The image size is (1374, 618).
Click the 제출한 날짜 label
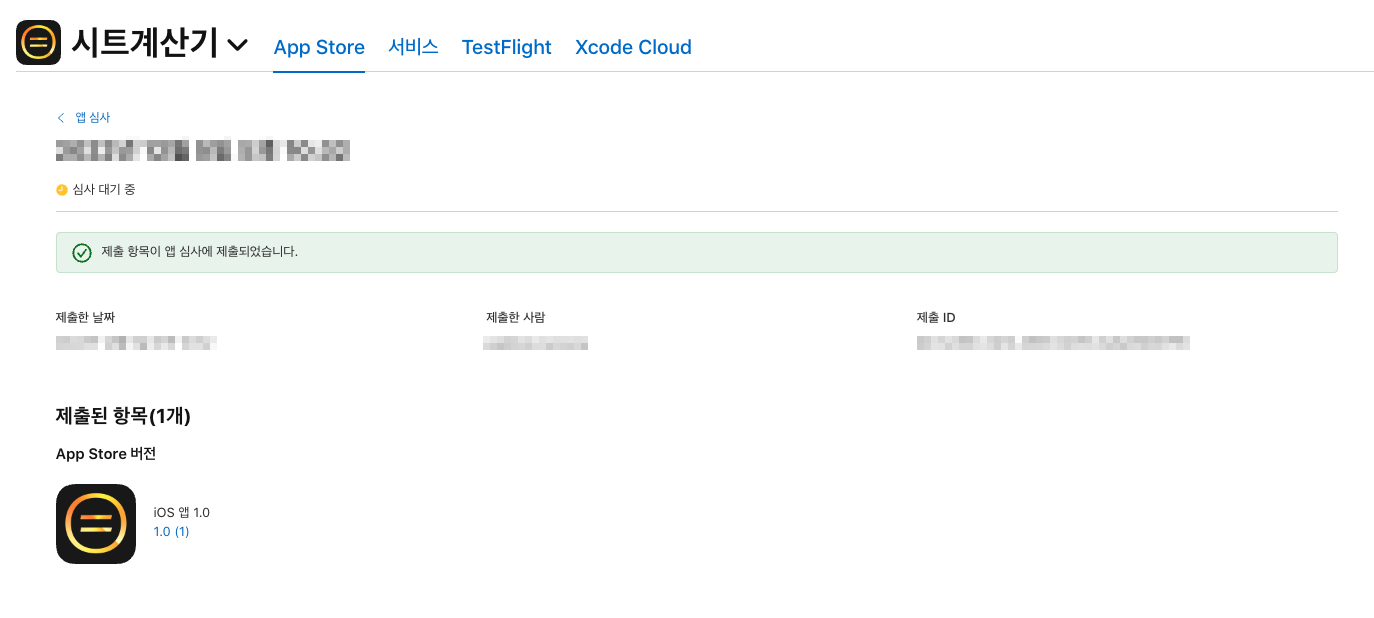point(85,318)
